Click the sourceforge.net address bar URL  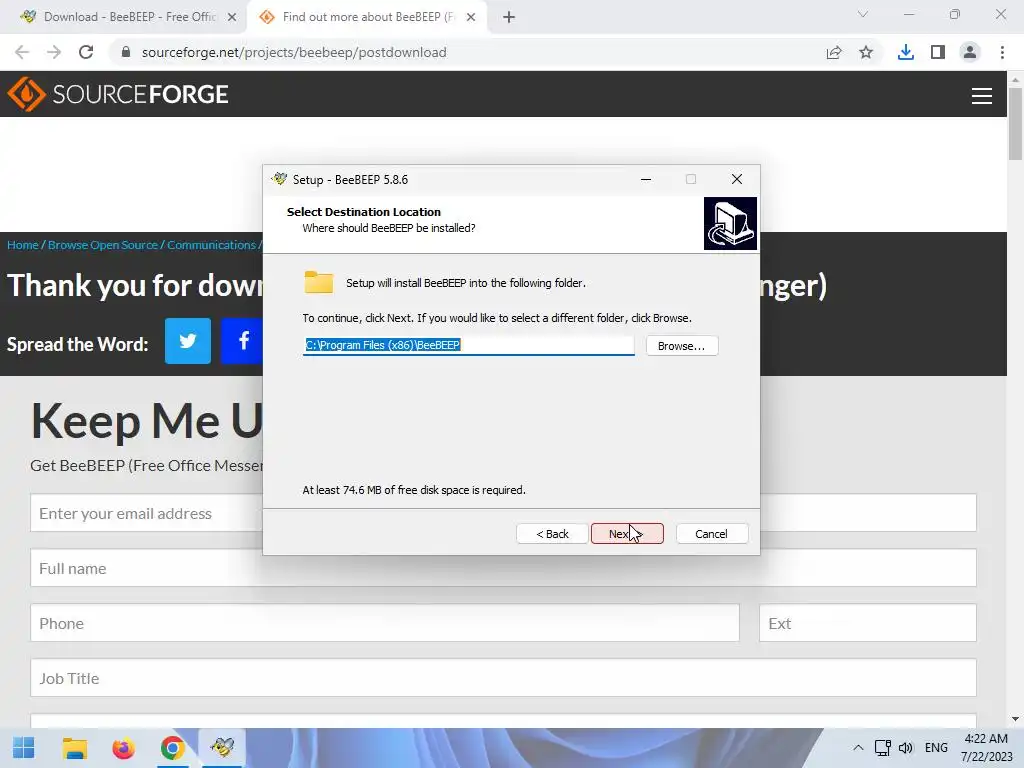[294, 52]
